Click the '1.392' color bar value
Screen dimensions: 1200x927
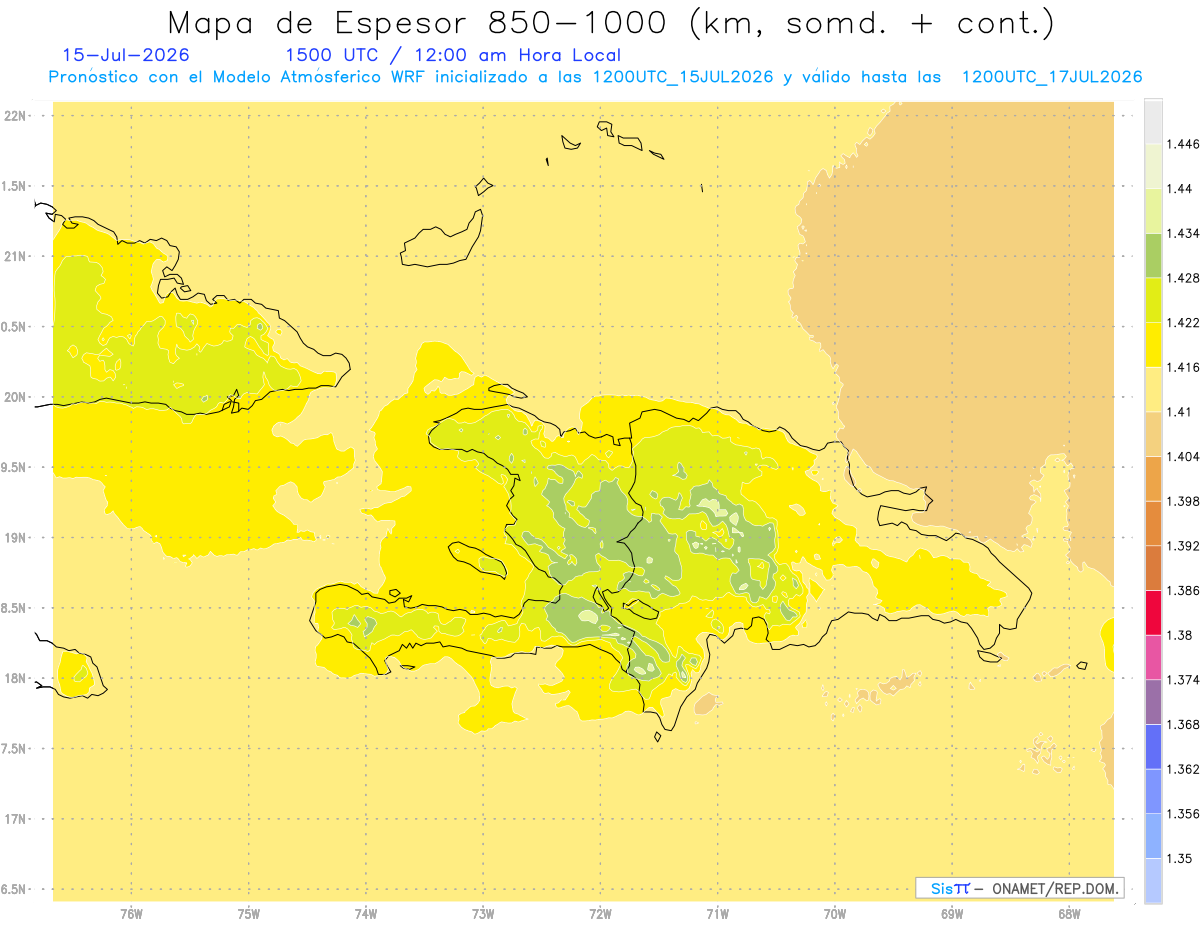pyautogui.click(x=1183, y=546)
